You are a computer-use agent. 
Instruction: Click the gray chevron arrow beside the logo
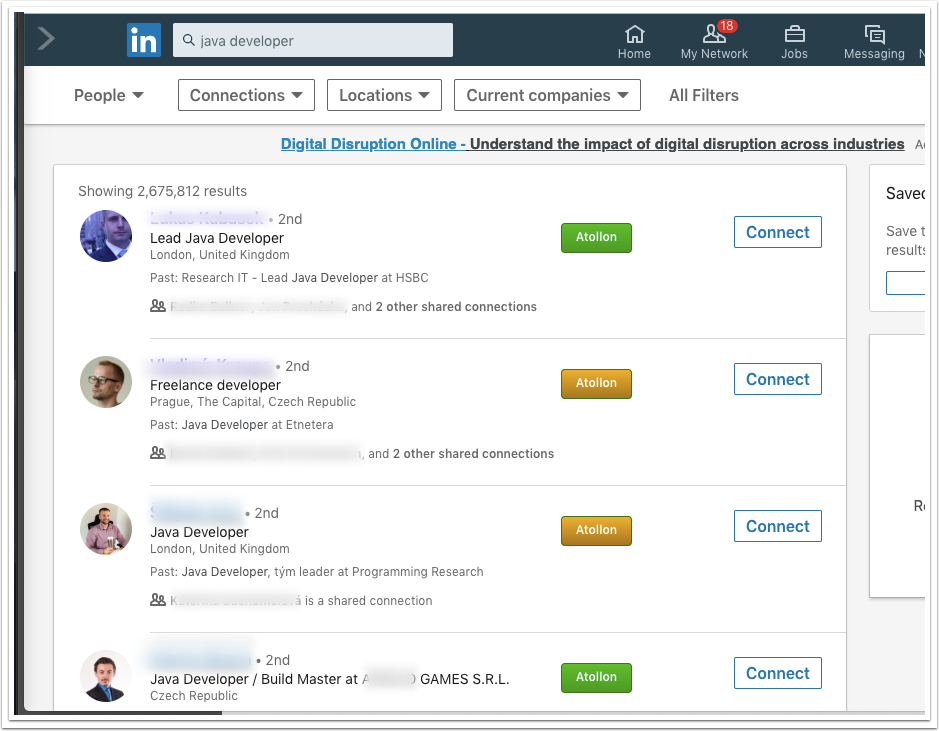tap(46, 39)
